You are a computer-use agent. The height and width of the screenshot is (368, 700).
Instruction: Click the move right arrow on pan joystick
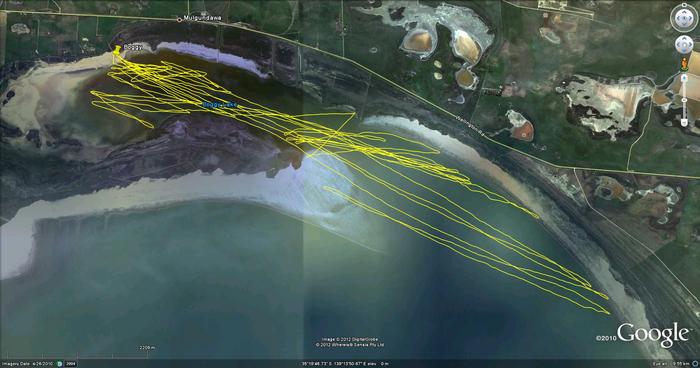[x=690, y=44]
